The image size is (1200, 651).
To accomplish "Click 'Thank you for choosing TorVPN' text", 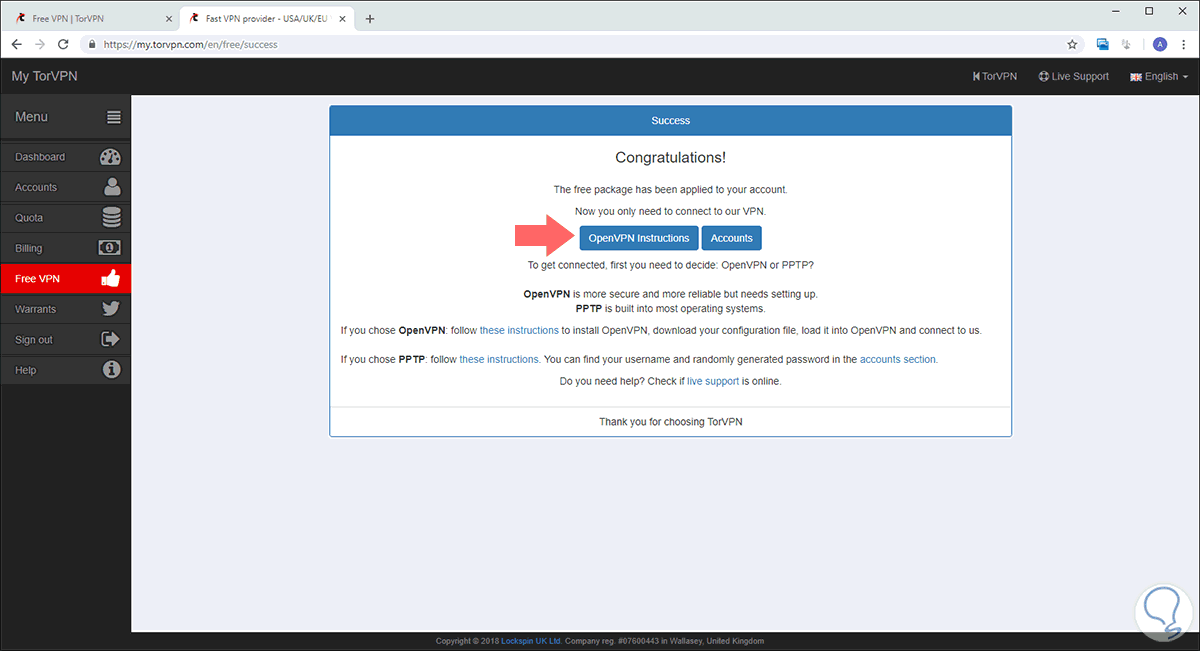I will [x=671, y=422].
